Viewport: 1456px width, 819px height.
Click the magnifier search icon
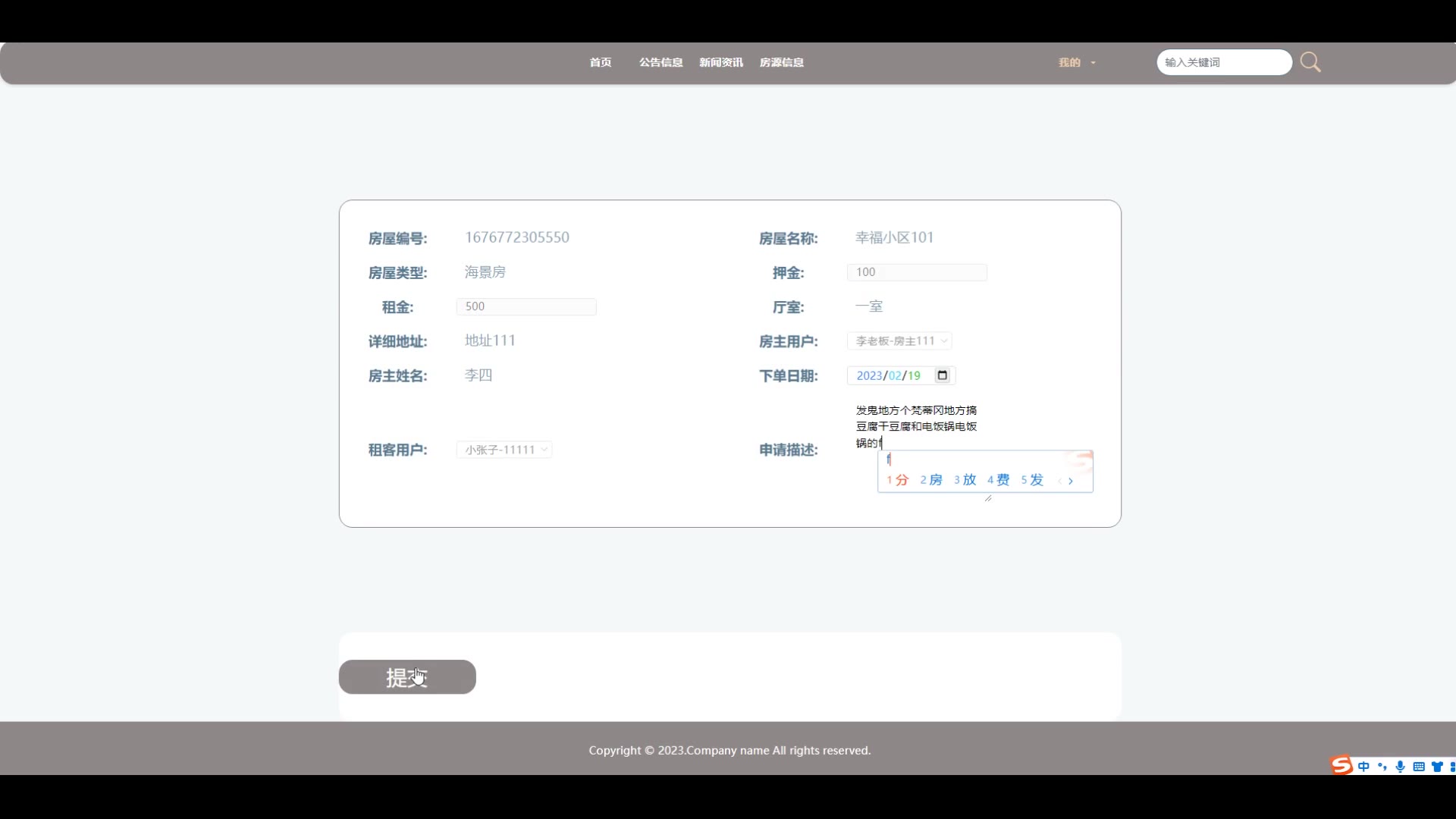coord(1310,62)
